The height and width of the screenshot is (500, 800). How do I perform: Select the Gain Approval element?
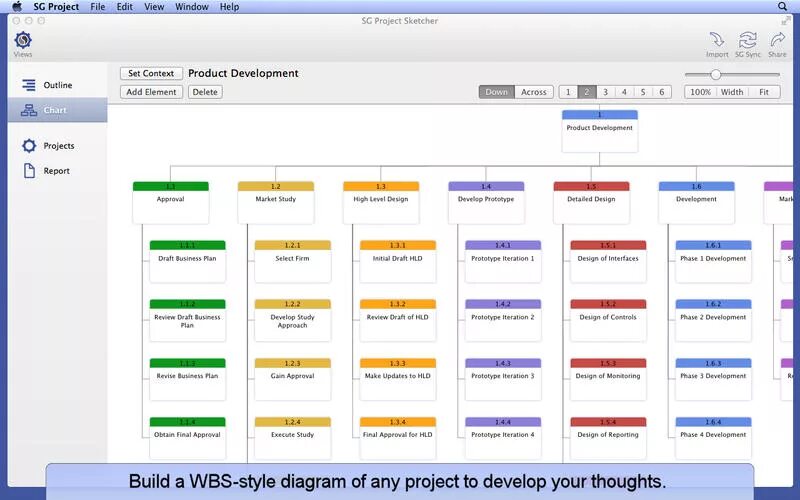coord(292,380)
